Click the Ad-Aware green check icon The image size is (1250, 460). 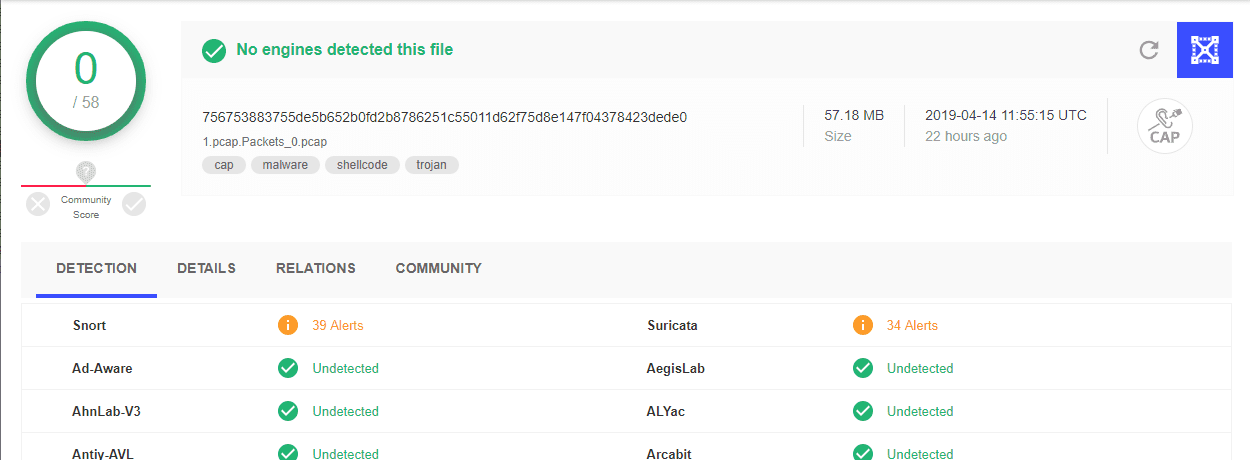point(288,368)
